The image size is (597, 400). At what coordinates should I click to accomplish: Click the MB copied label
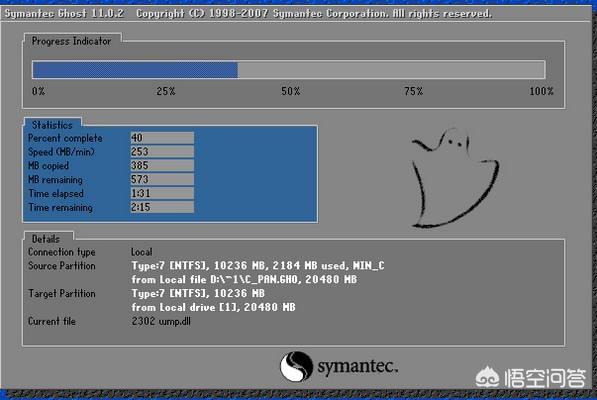48,166
